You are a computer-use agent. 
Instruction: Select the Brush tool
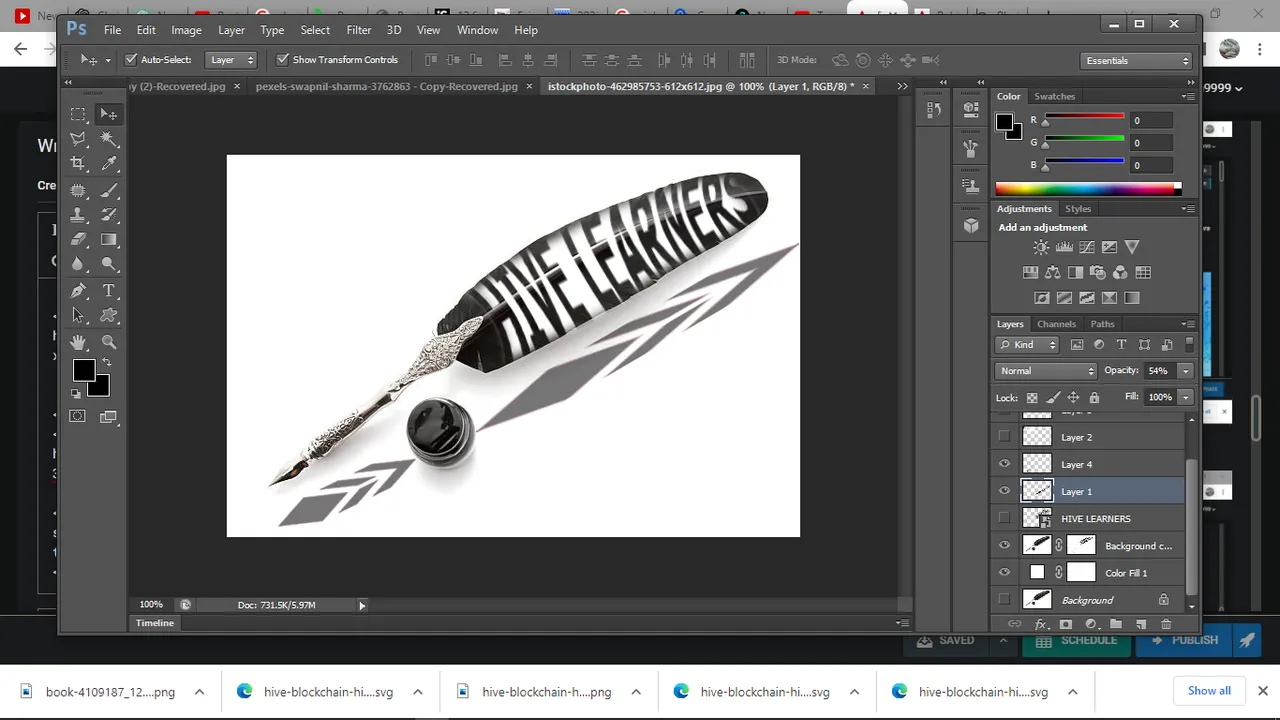coord(109,190)
